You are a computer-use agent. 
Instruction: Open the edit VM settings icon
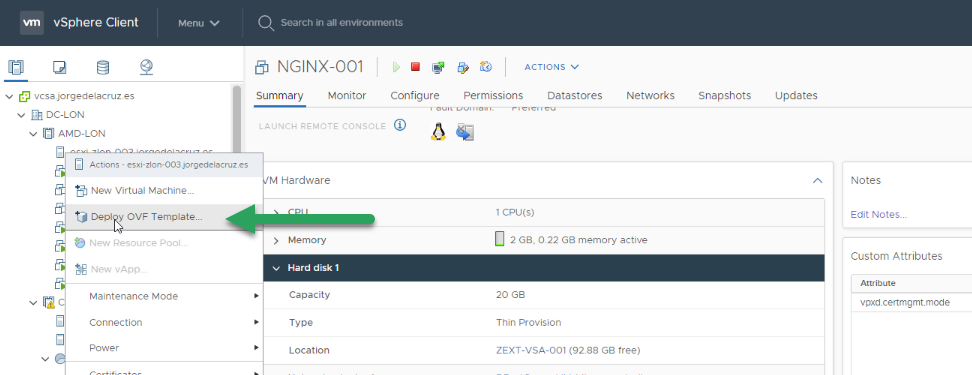[x=462, y=67]
